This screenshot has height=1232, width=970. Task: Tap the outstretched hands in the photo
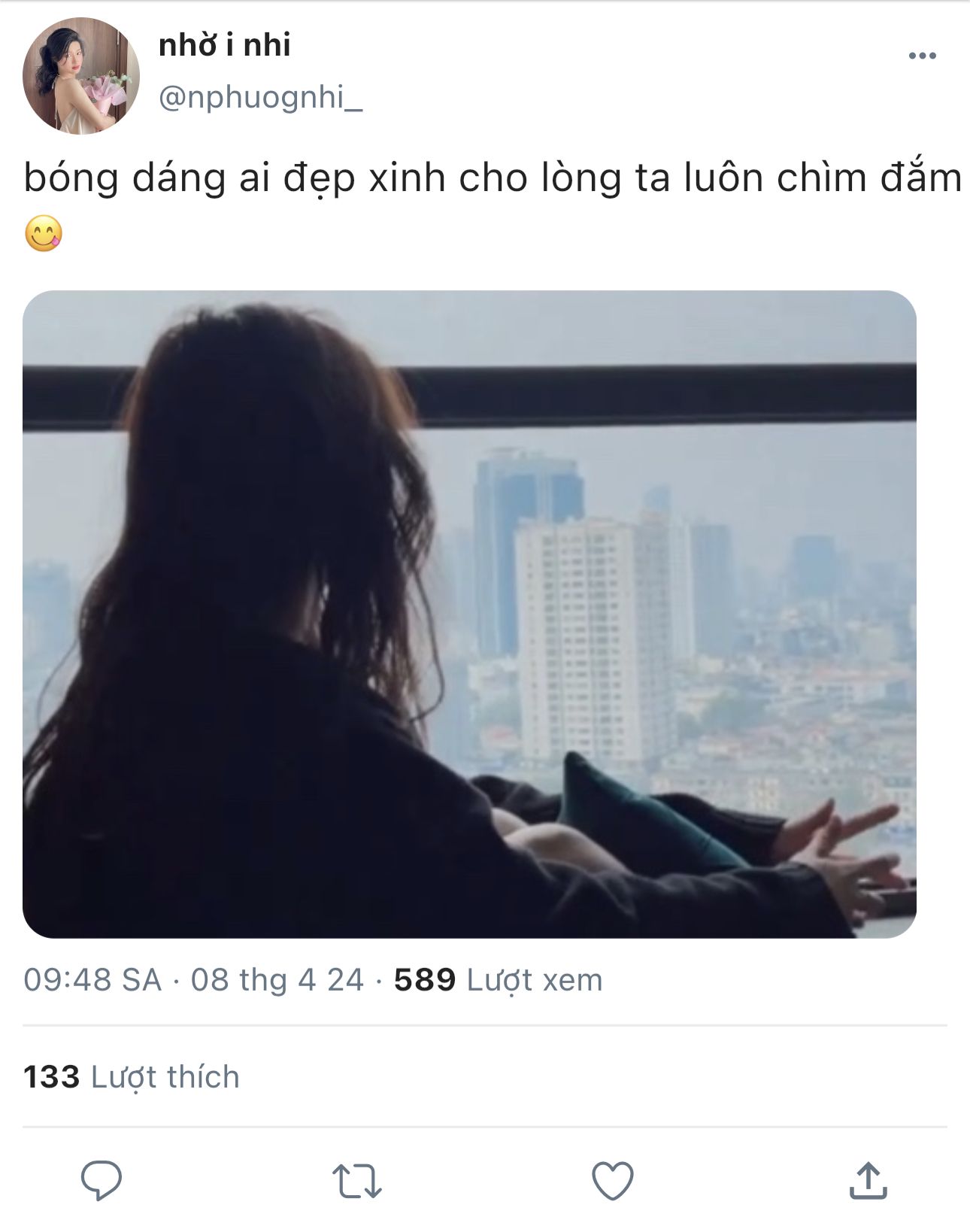click(x=838, y=857)
